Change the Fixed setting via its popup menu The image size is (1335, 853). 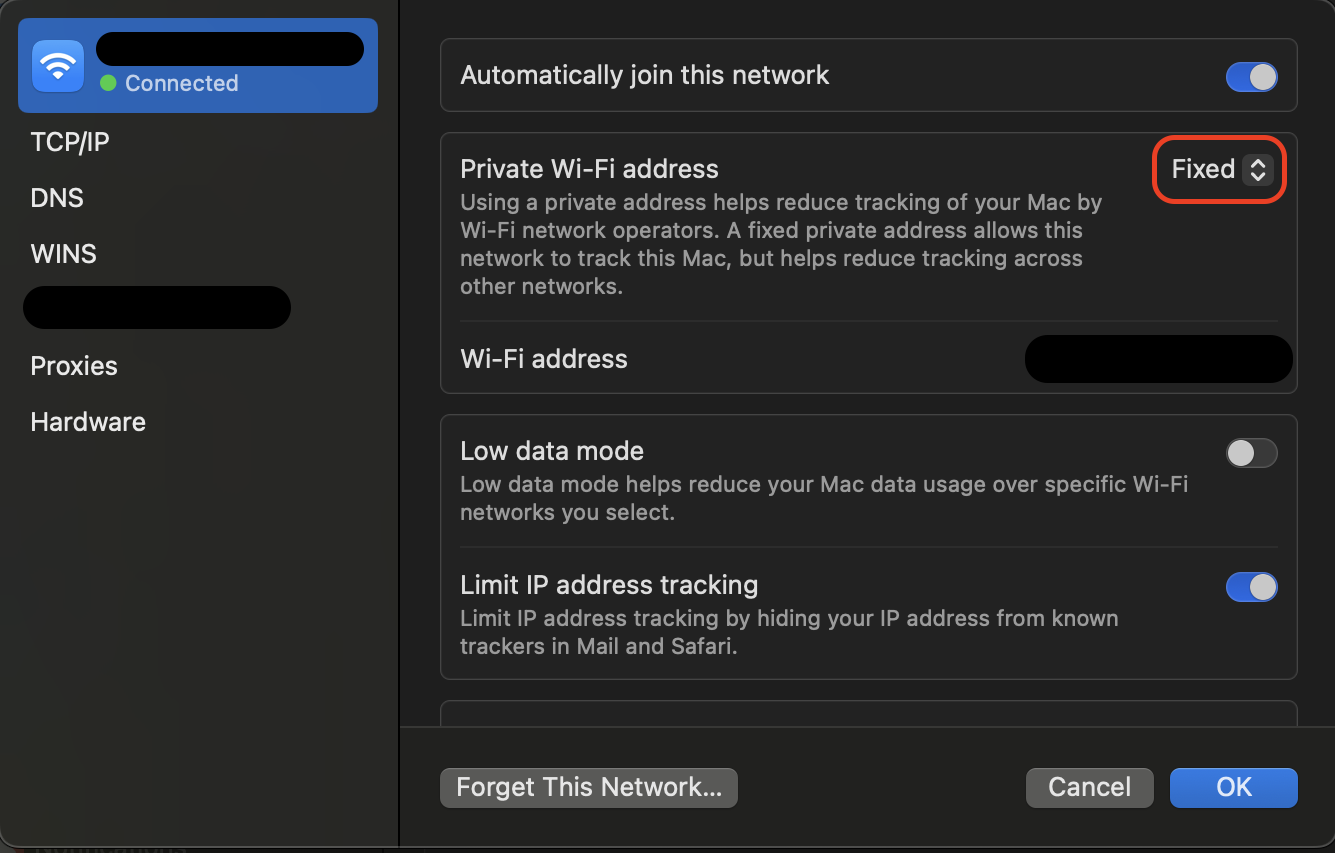1218,169
